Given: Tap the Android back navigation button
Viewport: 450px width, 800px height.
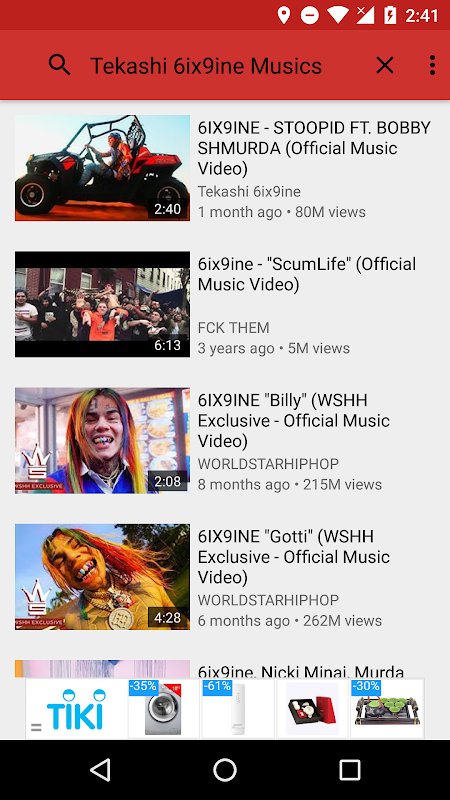Looking at the screenshot, I should click(101, 769).
